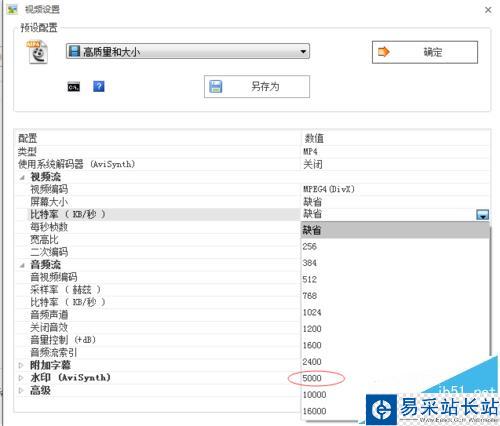
Task: Click the 数值 column header
Action: click(x=314, y=138)
